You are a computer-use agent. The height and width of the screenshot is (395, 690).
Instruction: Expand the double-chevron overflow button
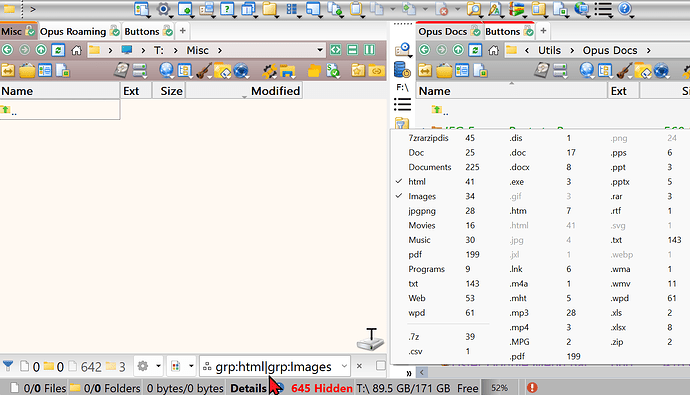(409, 373)
